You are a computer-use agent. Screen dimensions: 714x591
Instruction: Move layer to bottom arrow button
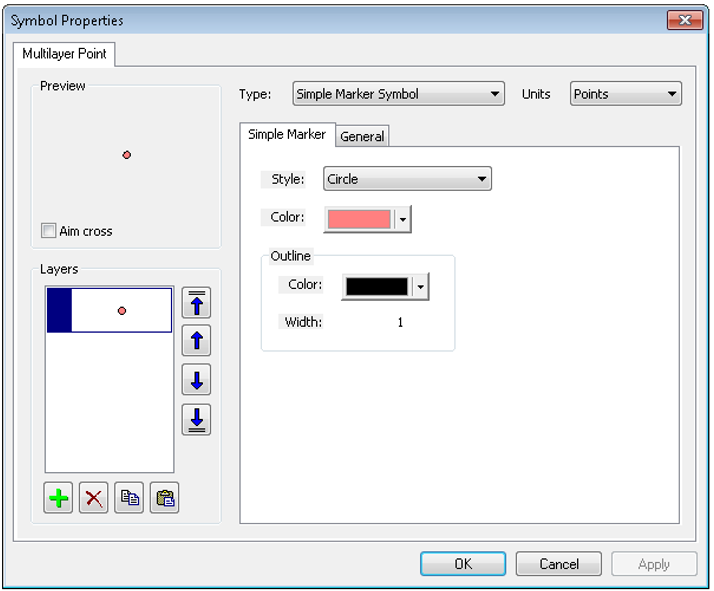196,419
